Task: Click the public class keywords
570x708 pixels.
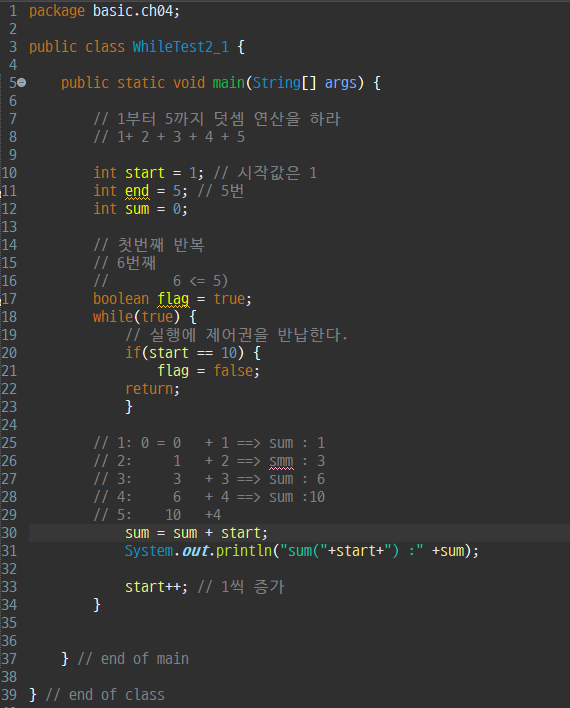Action: 77,47
